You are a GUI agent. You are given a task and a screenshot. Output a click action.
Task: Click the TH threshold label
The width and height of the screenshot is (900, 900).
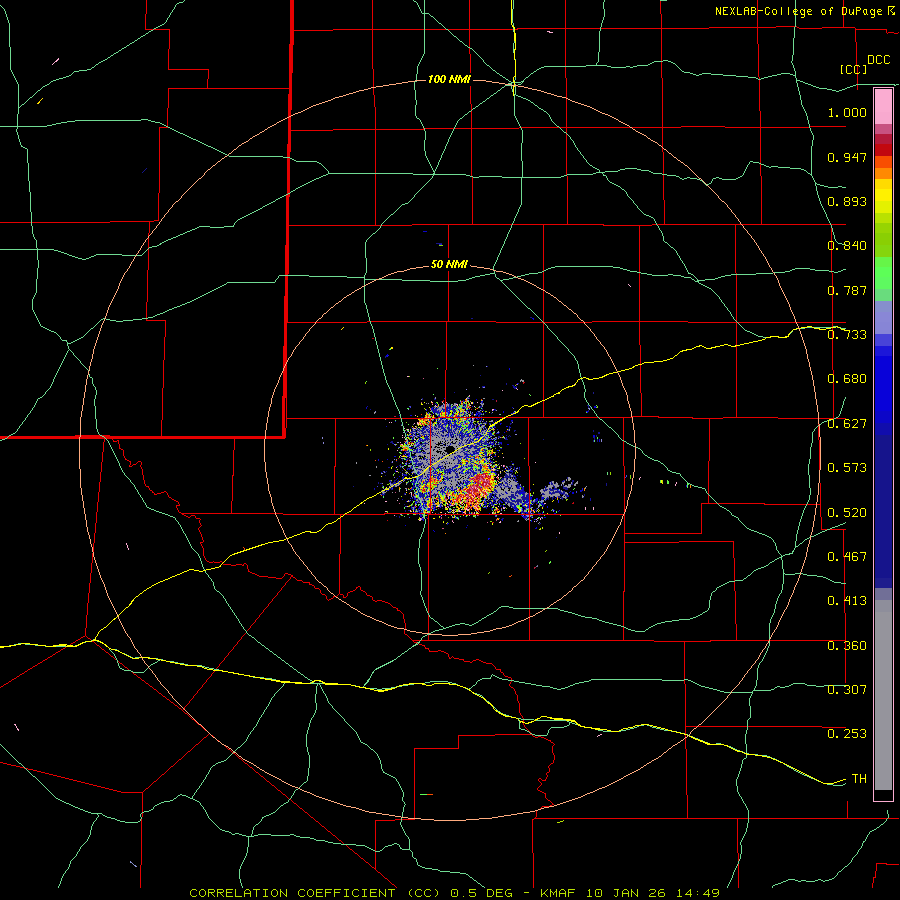click(x=859, y=779)
